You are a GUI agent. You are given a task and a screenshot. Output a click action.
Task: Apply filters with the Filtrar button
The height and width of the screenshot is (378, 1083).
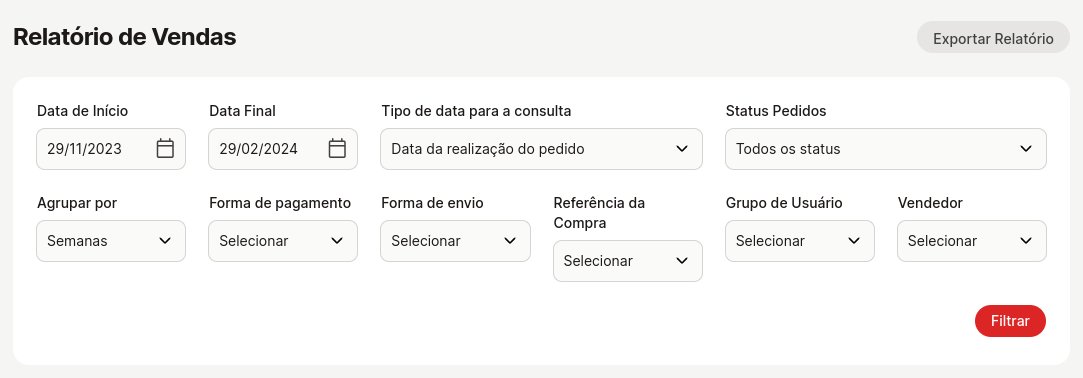click(1010, 321)
